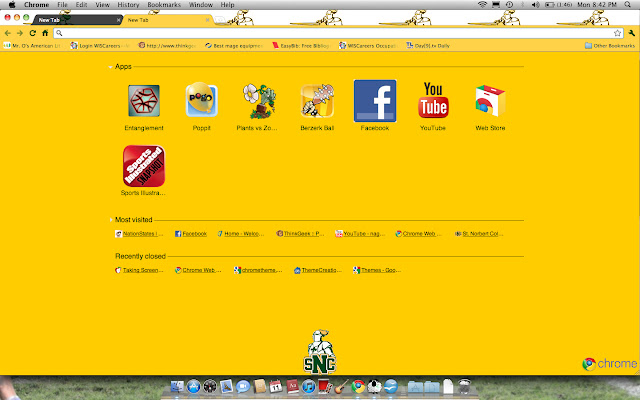Open the YouTube app icon

point(433,100)
